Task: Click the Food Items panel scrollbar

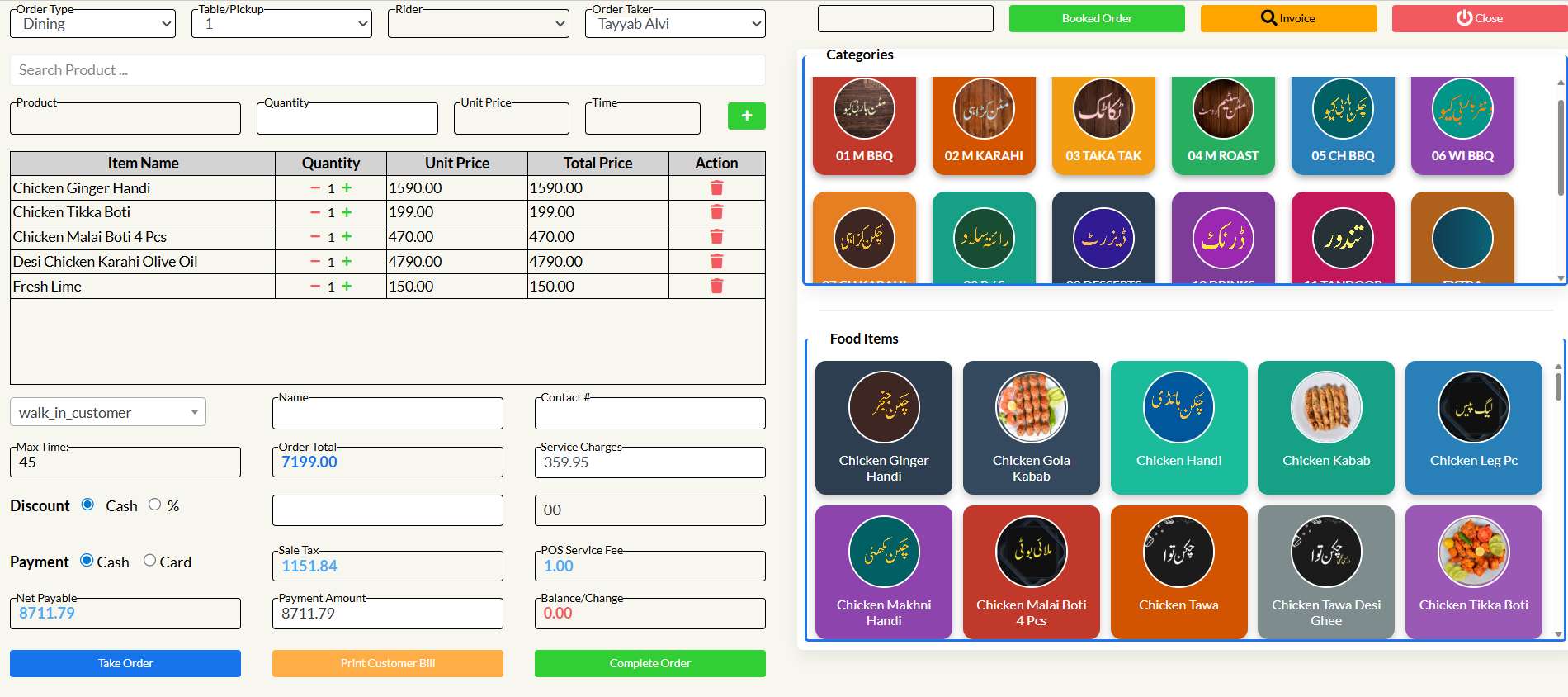Action: (1558, 386)
